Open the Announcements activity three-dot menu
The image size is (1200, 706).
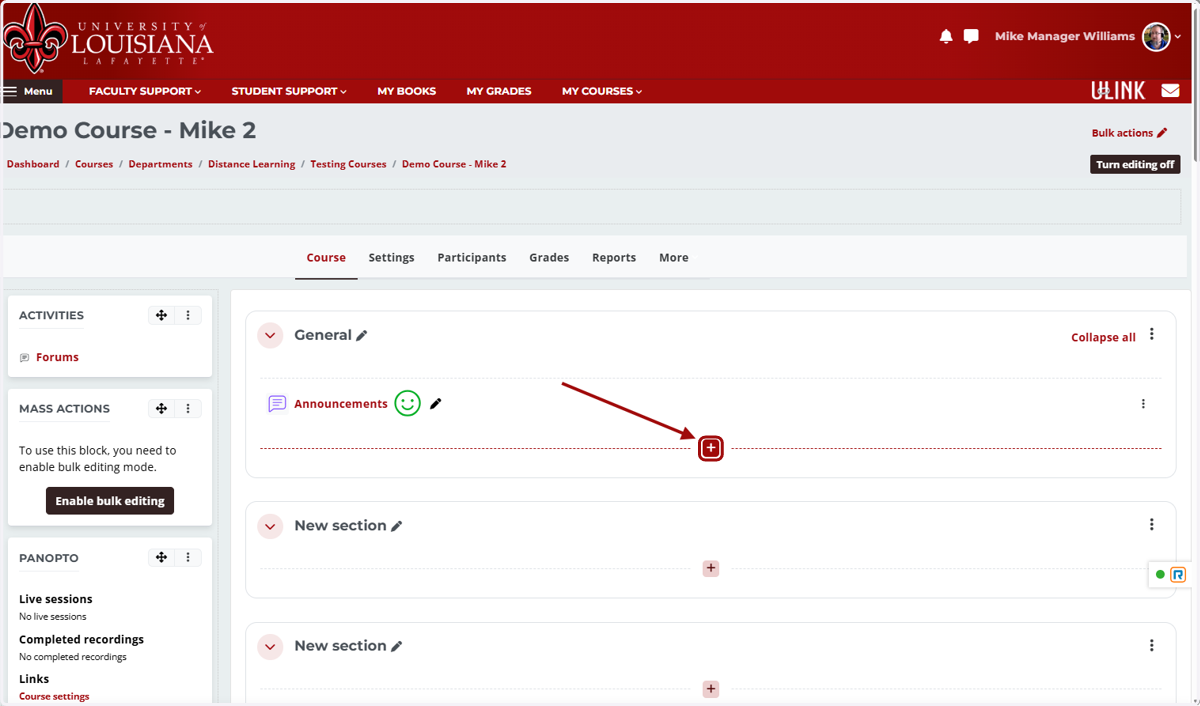1143,404
